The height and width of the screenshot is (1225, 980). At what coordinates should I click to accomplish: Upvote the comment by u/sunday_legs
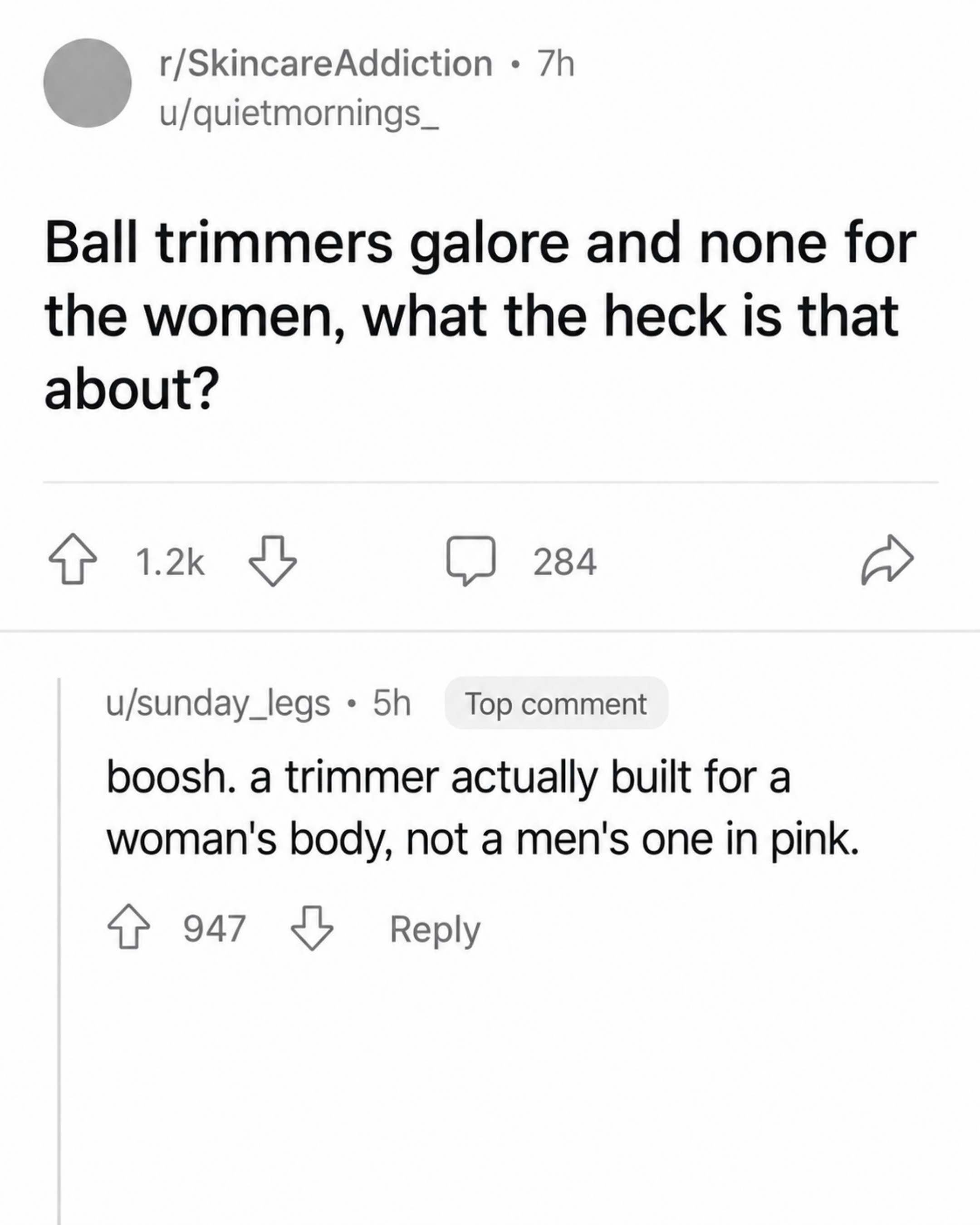click(129, 927)
